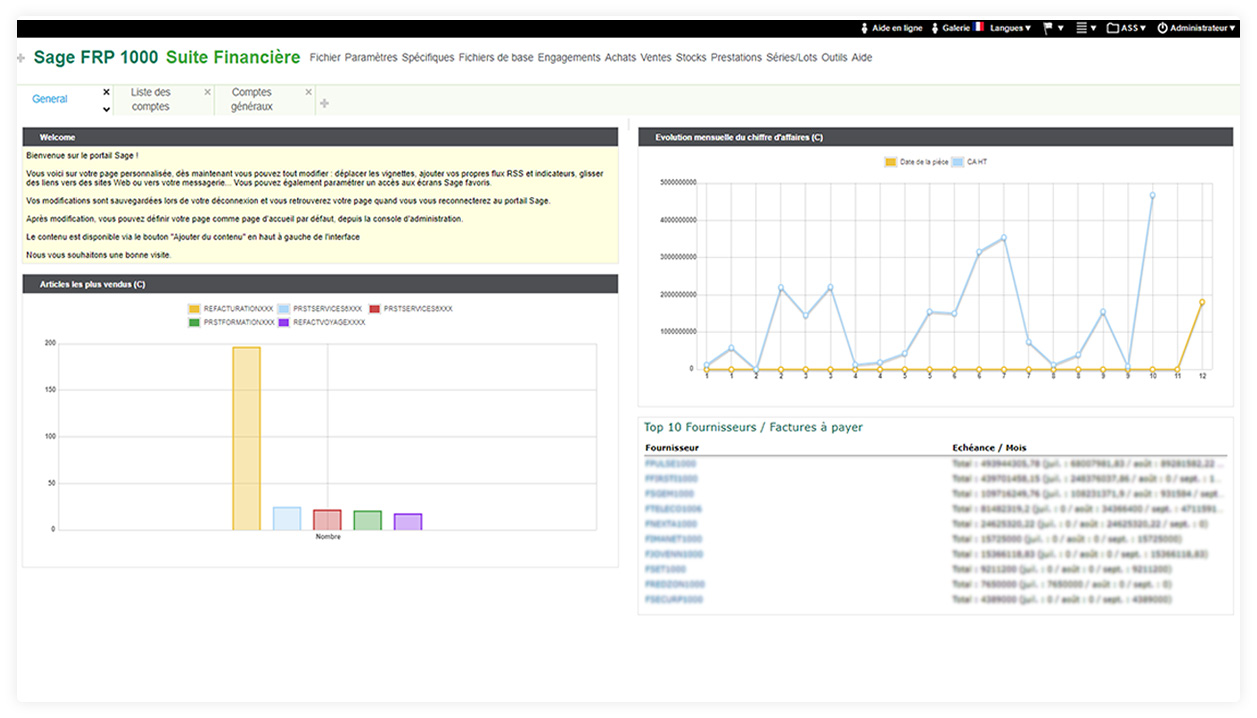Screen dimensions: 1257x718
Task: Toggle the purple REFACTVOYAGEXXXX legend swatch
Action: 284,322
